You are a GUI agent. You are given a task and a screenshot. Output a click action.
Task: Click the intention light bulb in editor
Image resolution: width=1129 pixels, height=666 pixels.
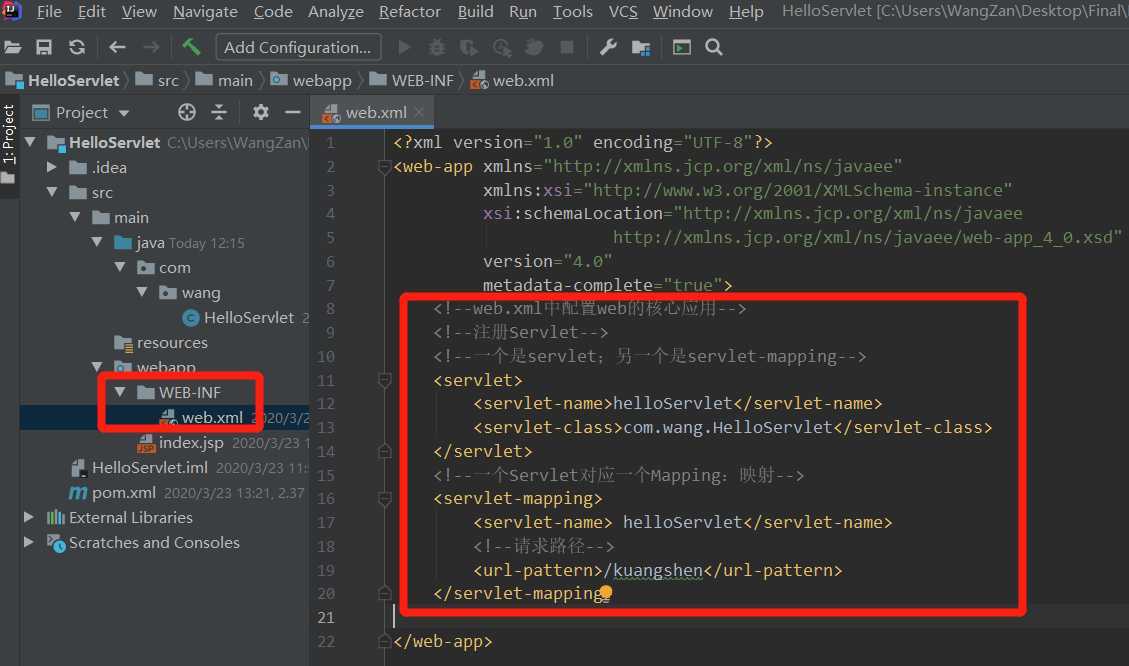606,593
